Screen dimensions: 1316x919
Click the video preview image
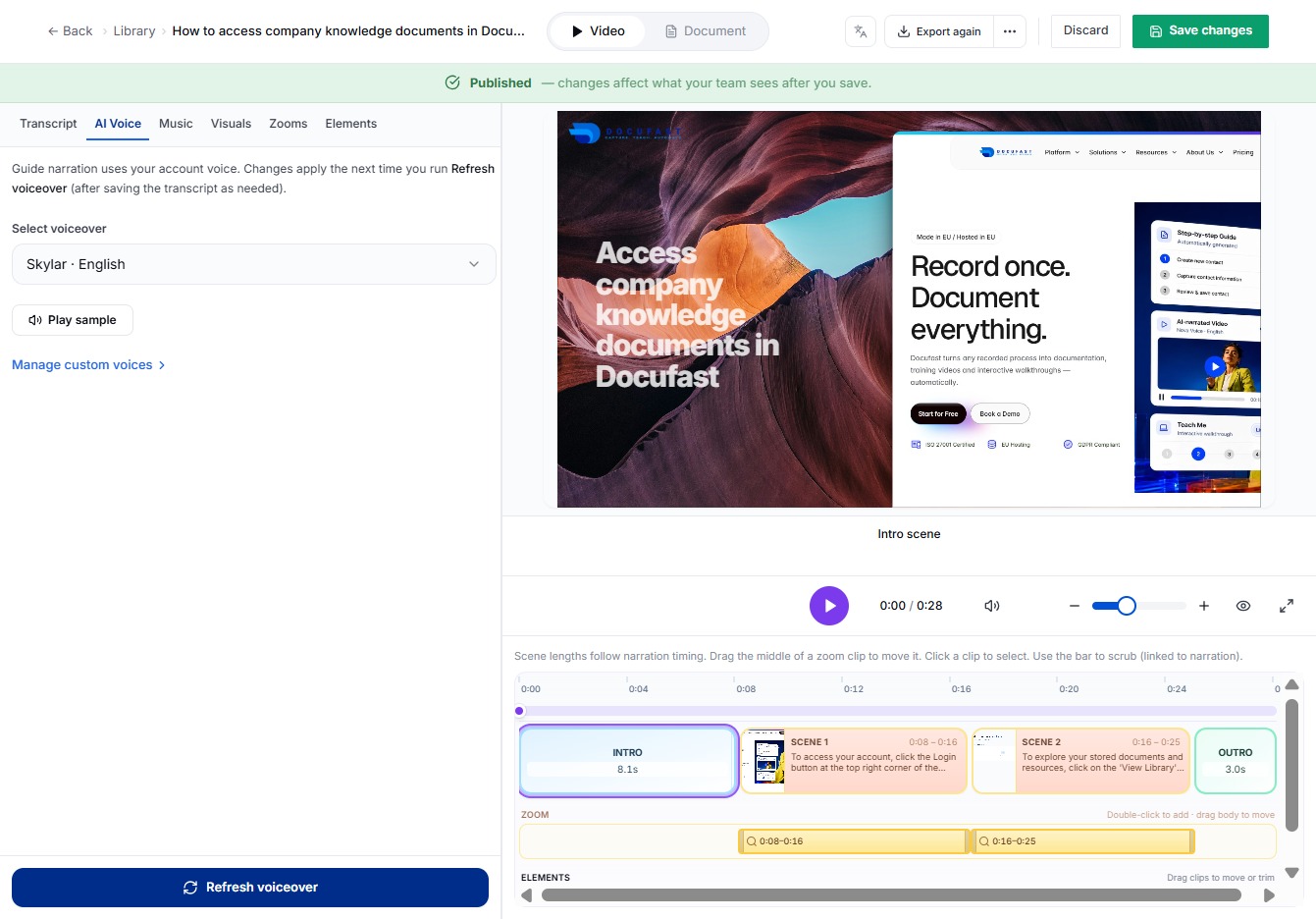click(x=909, y=309)
